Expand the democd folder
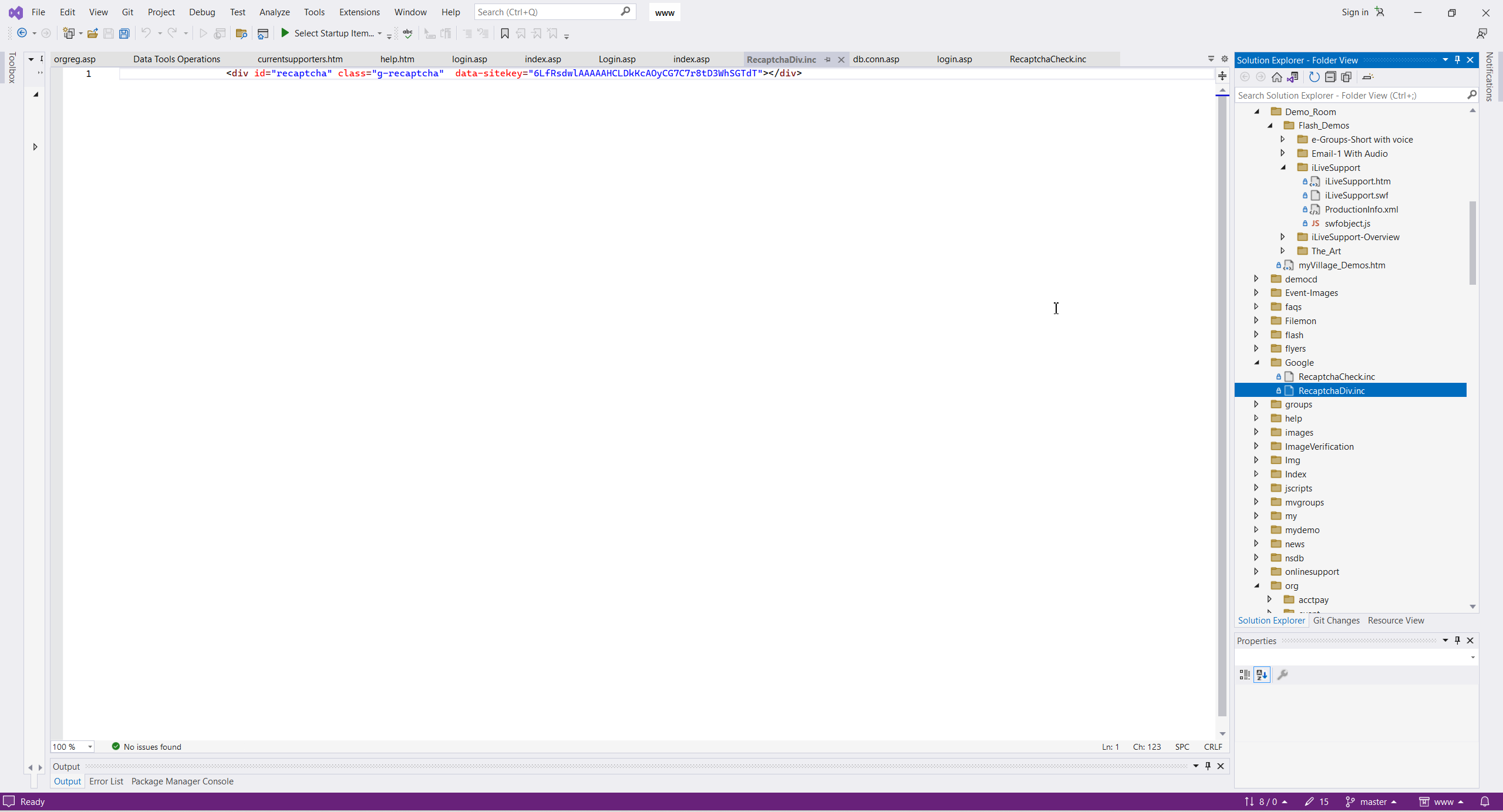Viewport: 1503px width, 812px height. [1256, 279]
